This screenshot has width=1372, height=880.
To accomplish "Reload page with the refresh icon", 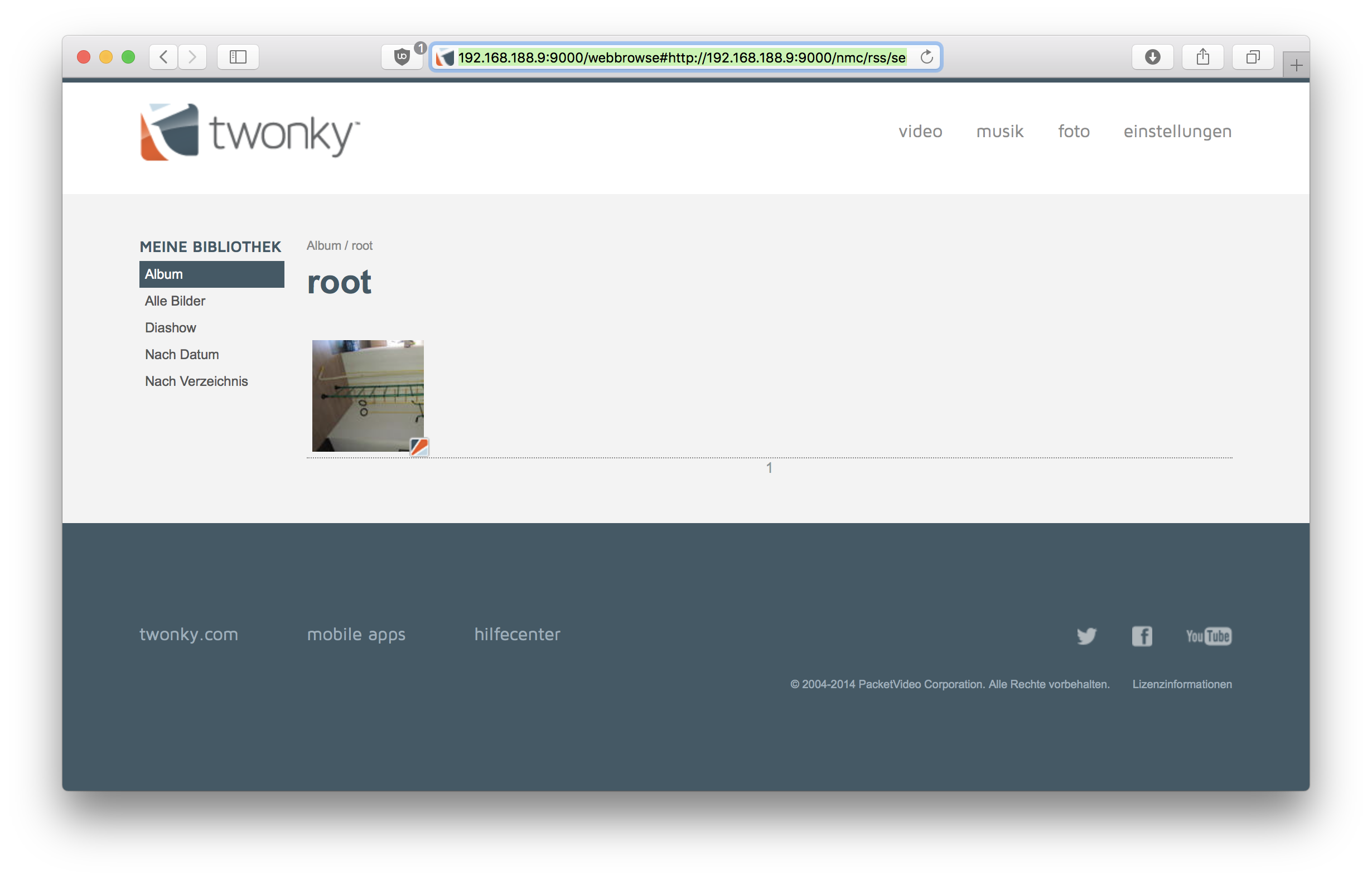I will coord(926,57).
